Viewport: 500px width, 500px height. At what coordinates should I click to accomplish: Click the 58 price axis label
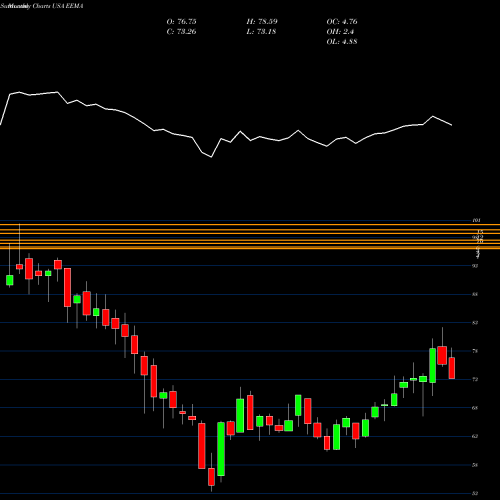(475, 465)
